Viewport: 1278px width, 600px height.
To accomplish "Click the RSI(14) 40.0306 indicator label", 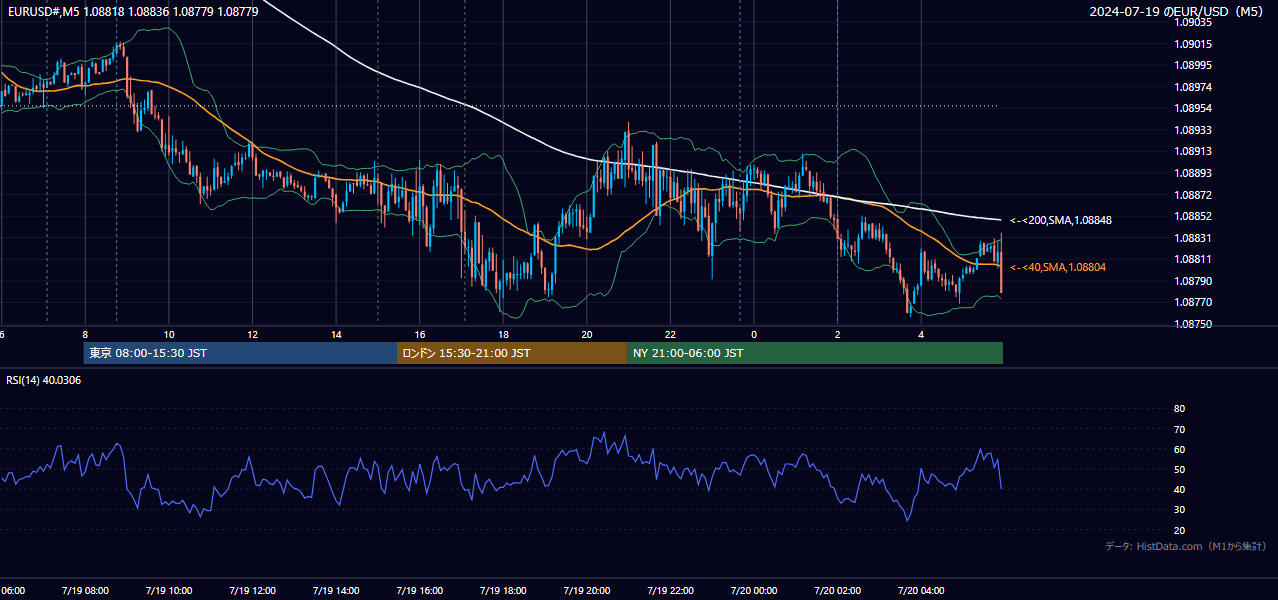I will click(x=43, y=380).
